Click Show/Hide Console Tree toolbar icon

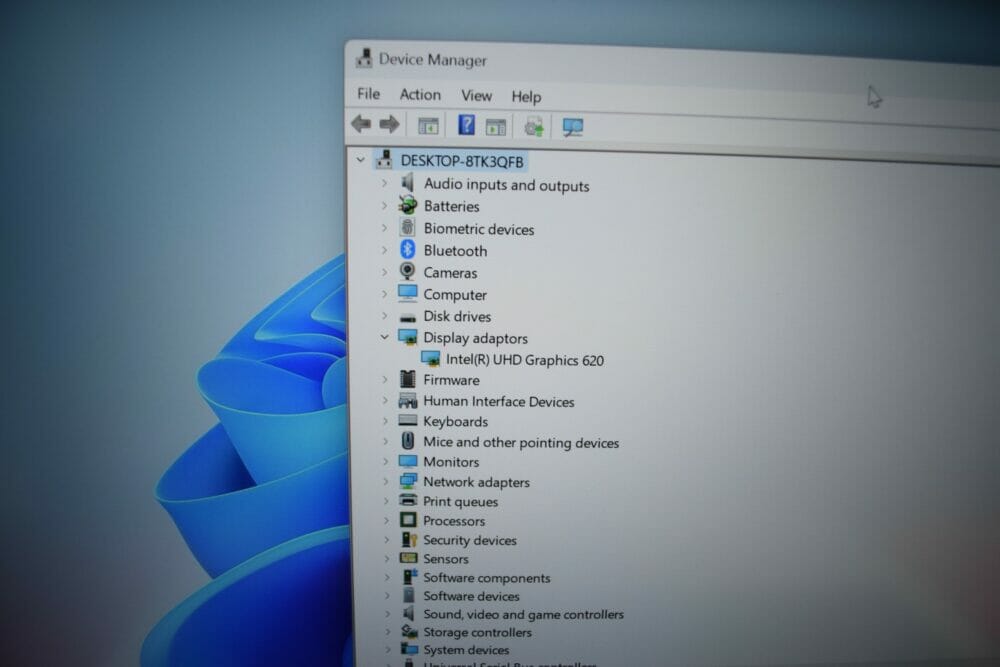428,126
